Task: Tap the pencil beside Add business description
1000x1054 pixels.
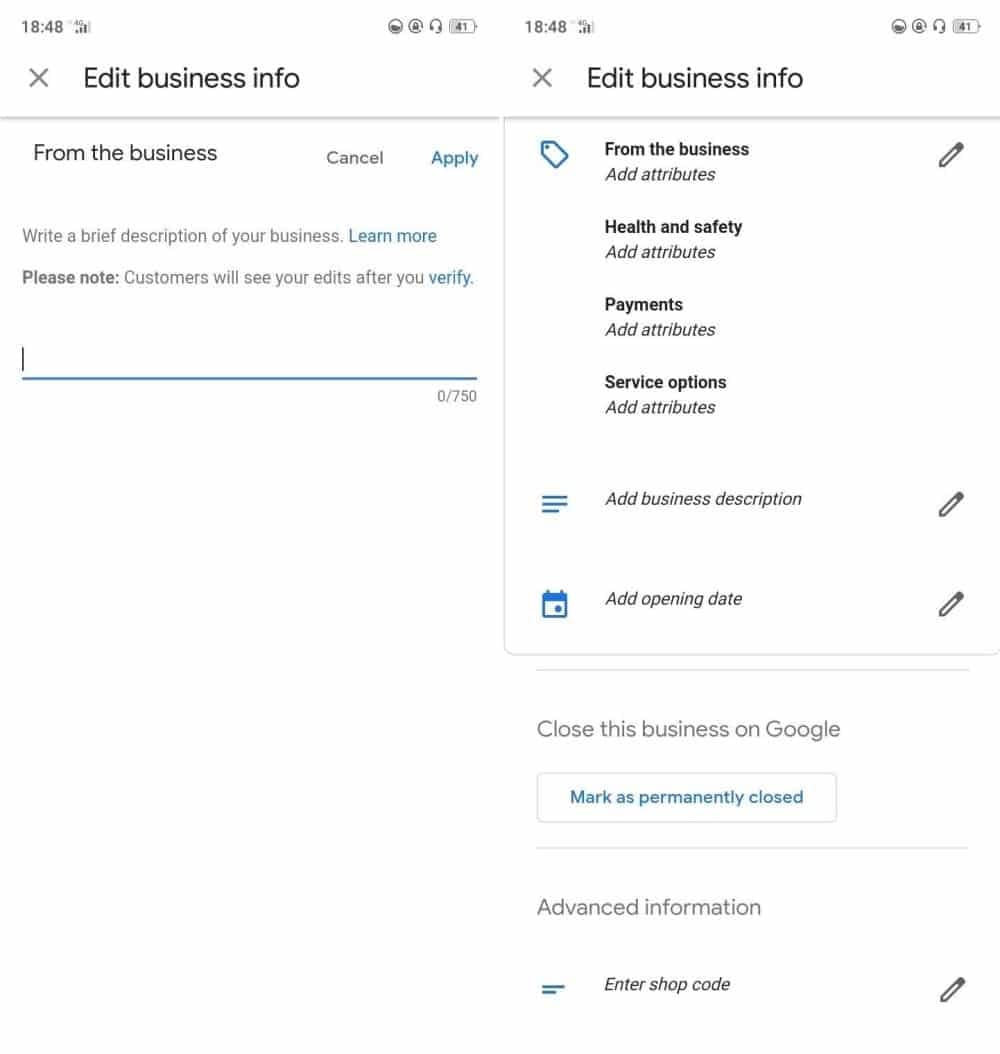Action: point(951,504)
